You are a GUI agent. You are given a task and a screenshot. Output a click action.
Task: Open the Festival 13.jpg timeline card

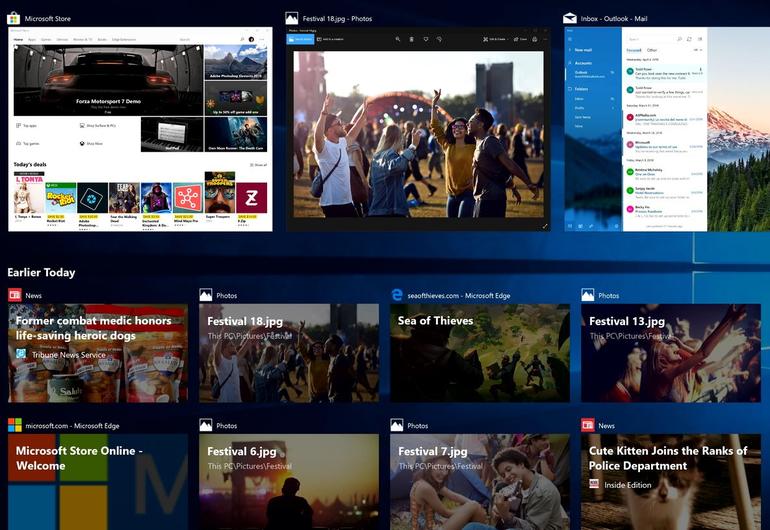671,353
